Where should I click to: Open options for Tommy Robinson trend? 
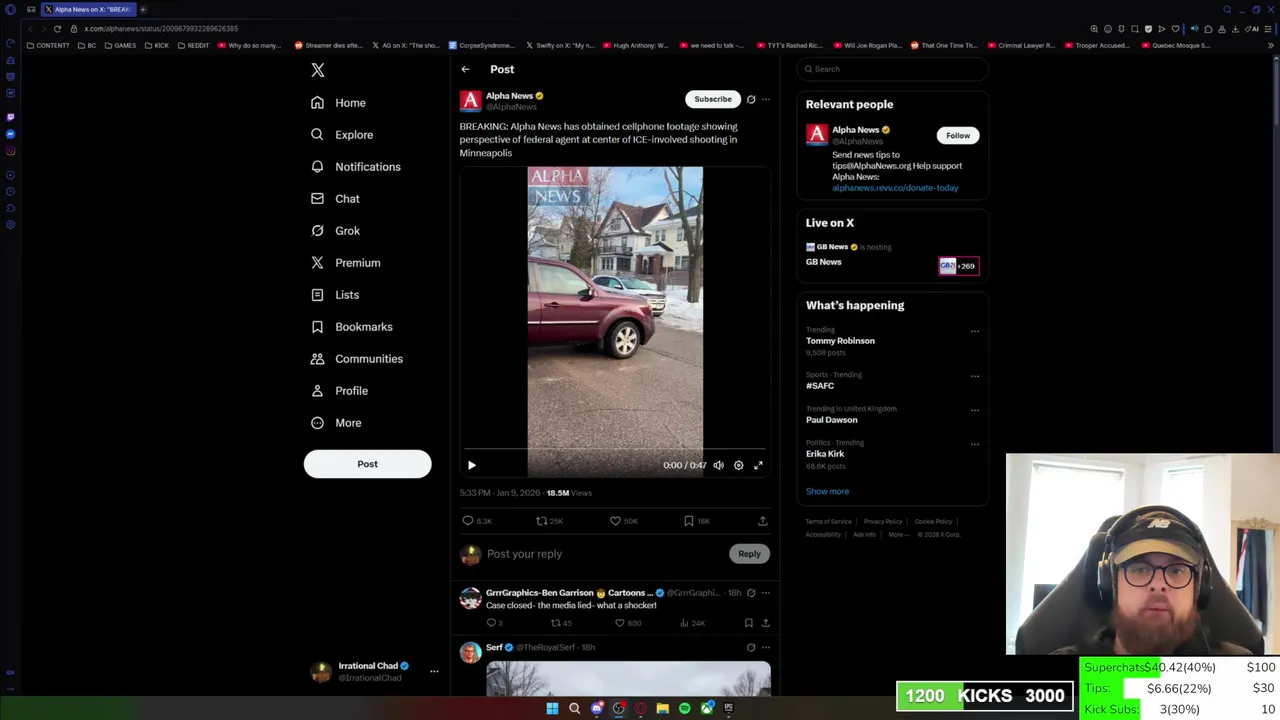(975, 331)
